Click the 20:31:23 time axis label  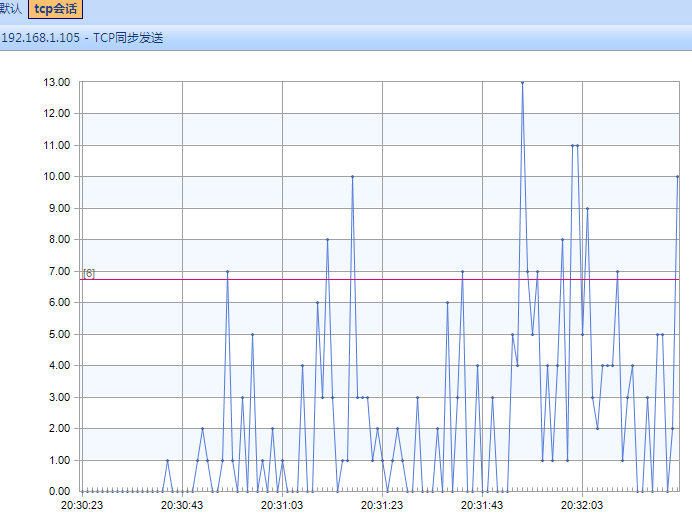pyautogui.click(x=382, y=506)
